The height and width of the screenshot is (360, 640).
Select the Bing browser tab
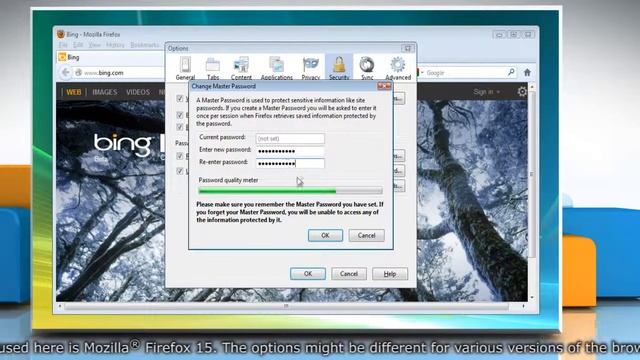tap(110, 57)
